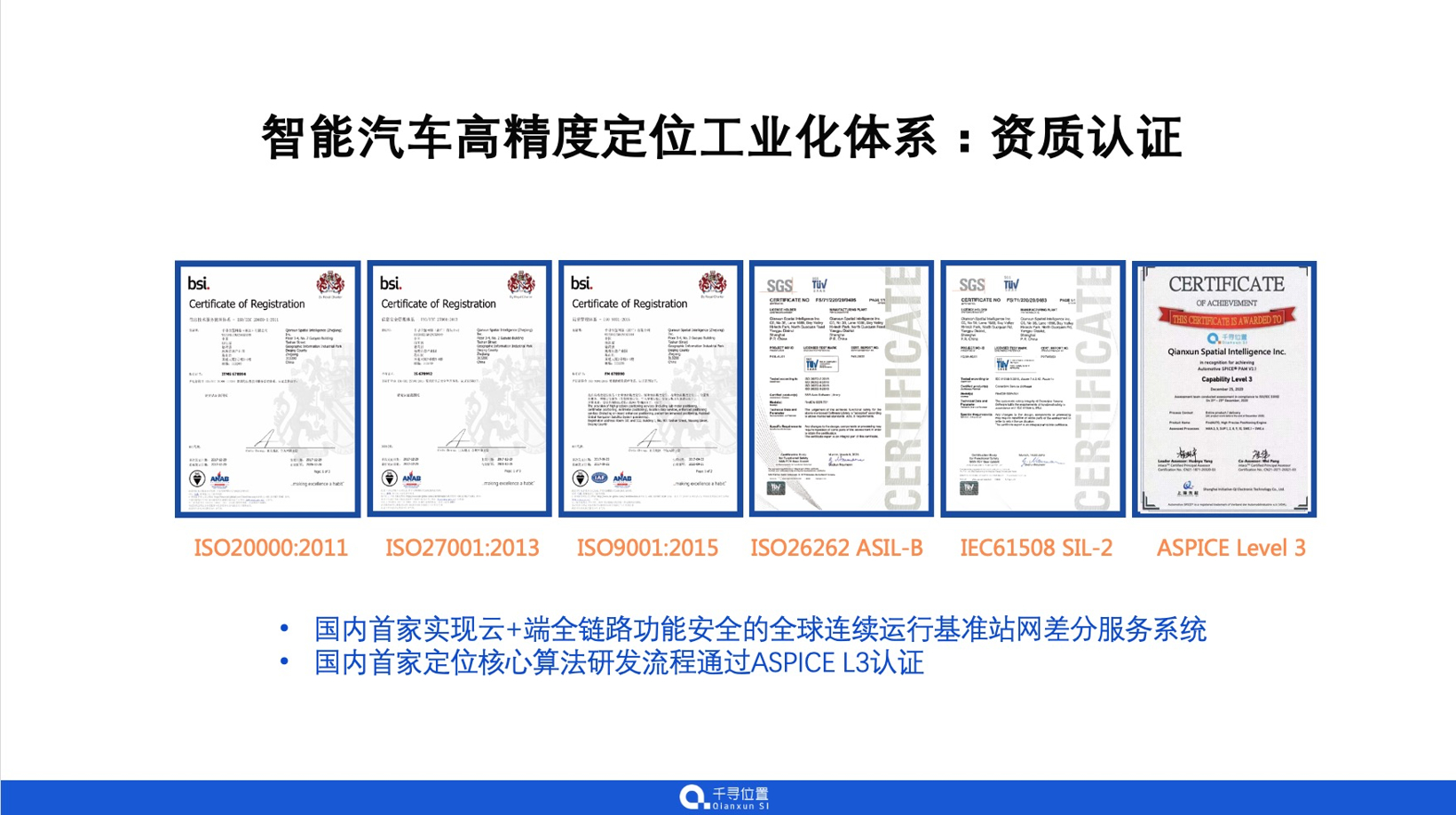Click the SGS logo on ISO26262 certificate
The height and width of the screenshot is (815, 1456).
(779, 286)
